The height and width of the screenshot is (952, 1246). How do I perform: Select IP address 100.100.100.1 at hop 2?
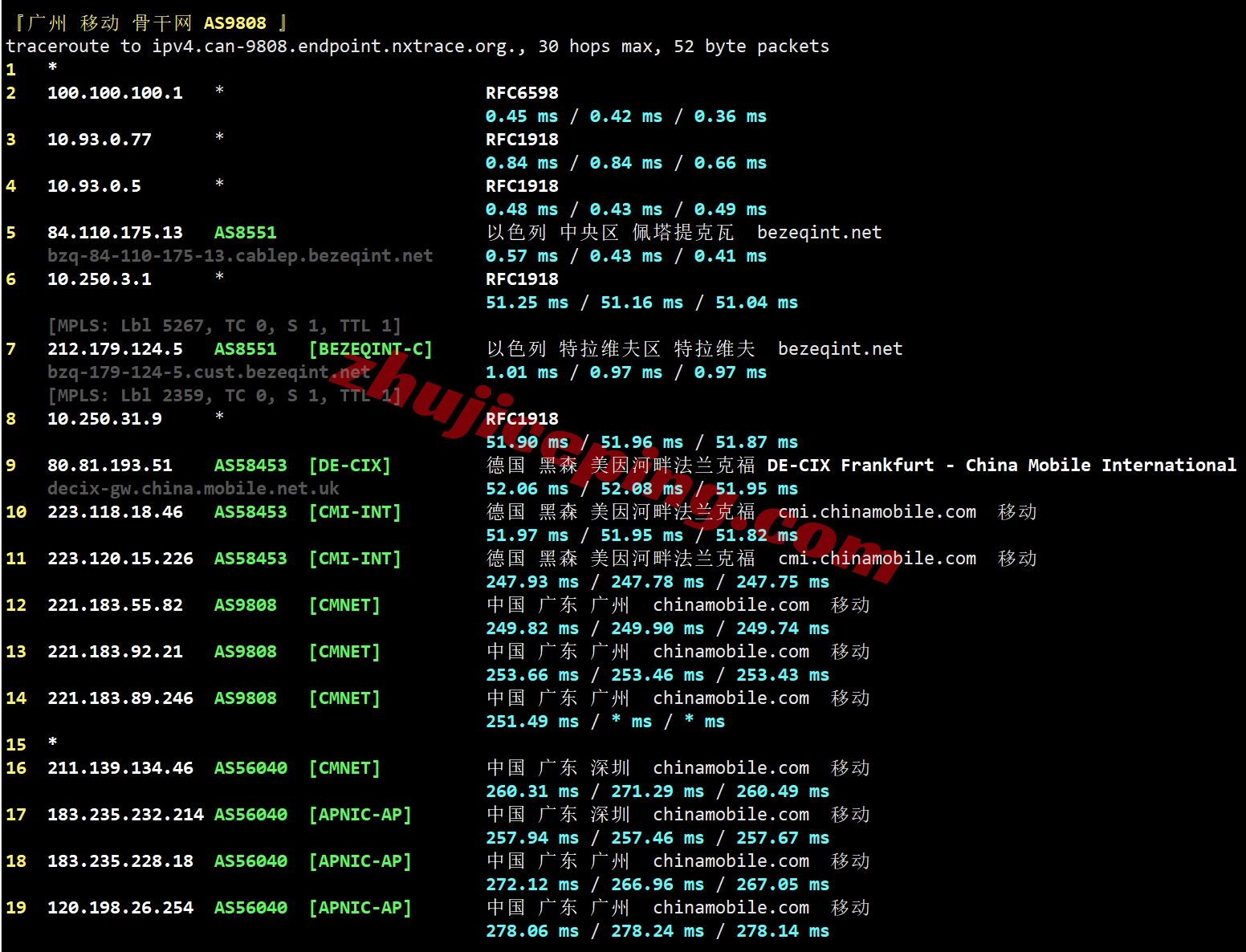tap(115, 93)
